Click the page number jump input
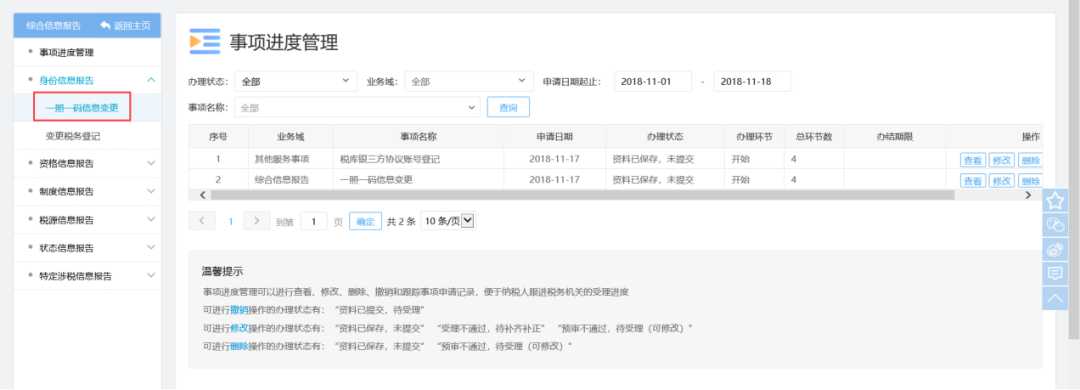The height and width of the screenshot is (390, 1080). coord(313,221)
